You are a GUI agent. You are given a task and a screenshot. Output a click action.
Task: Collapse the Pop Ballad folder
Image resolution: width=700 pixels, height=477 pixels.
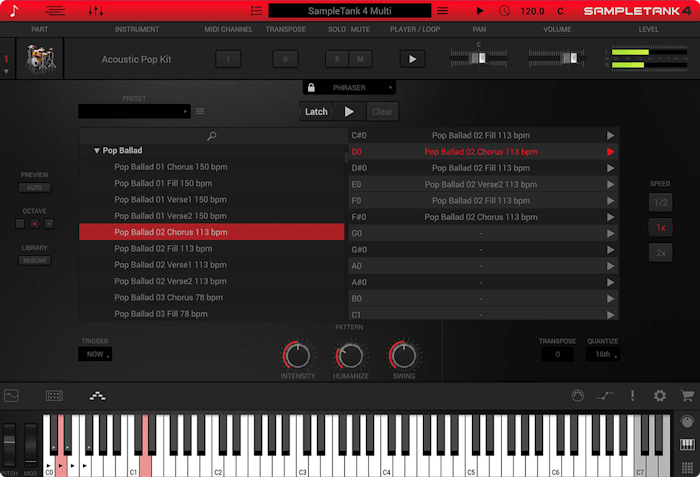(x=96, y=151)
